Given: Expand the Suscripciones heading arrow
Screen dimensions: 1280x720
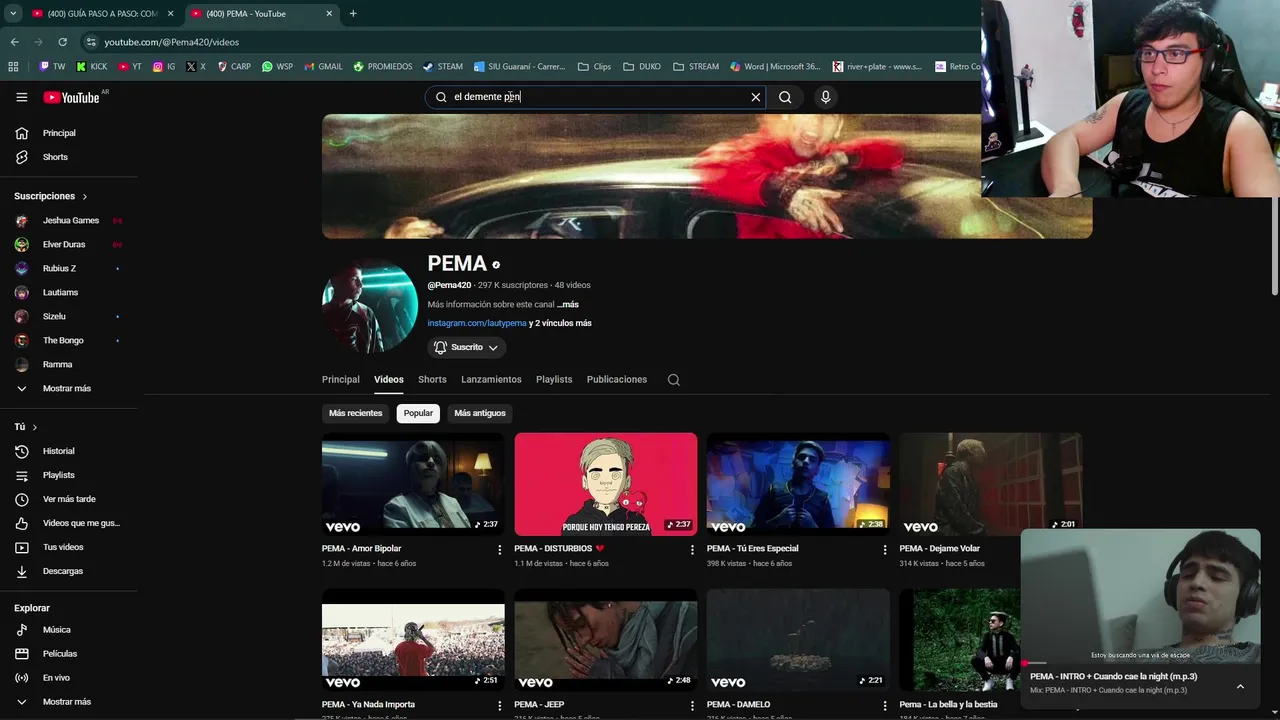Looking at the screenshot, I should [84, 197].
